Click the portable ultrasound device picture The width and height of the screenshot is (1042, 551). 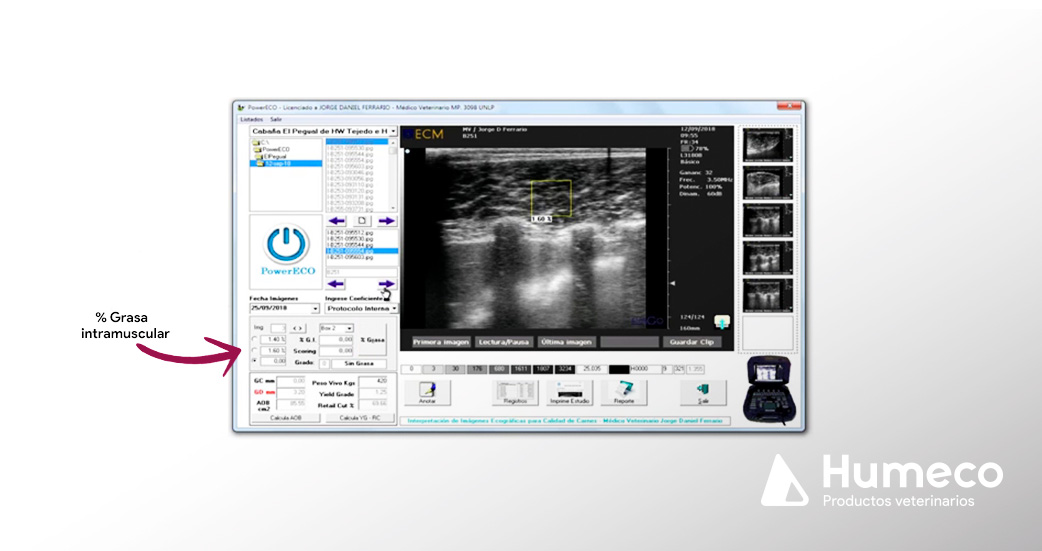tap(770, 391)
